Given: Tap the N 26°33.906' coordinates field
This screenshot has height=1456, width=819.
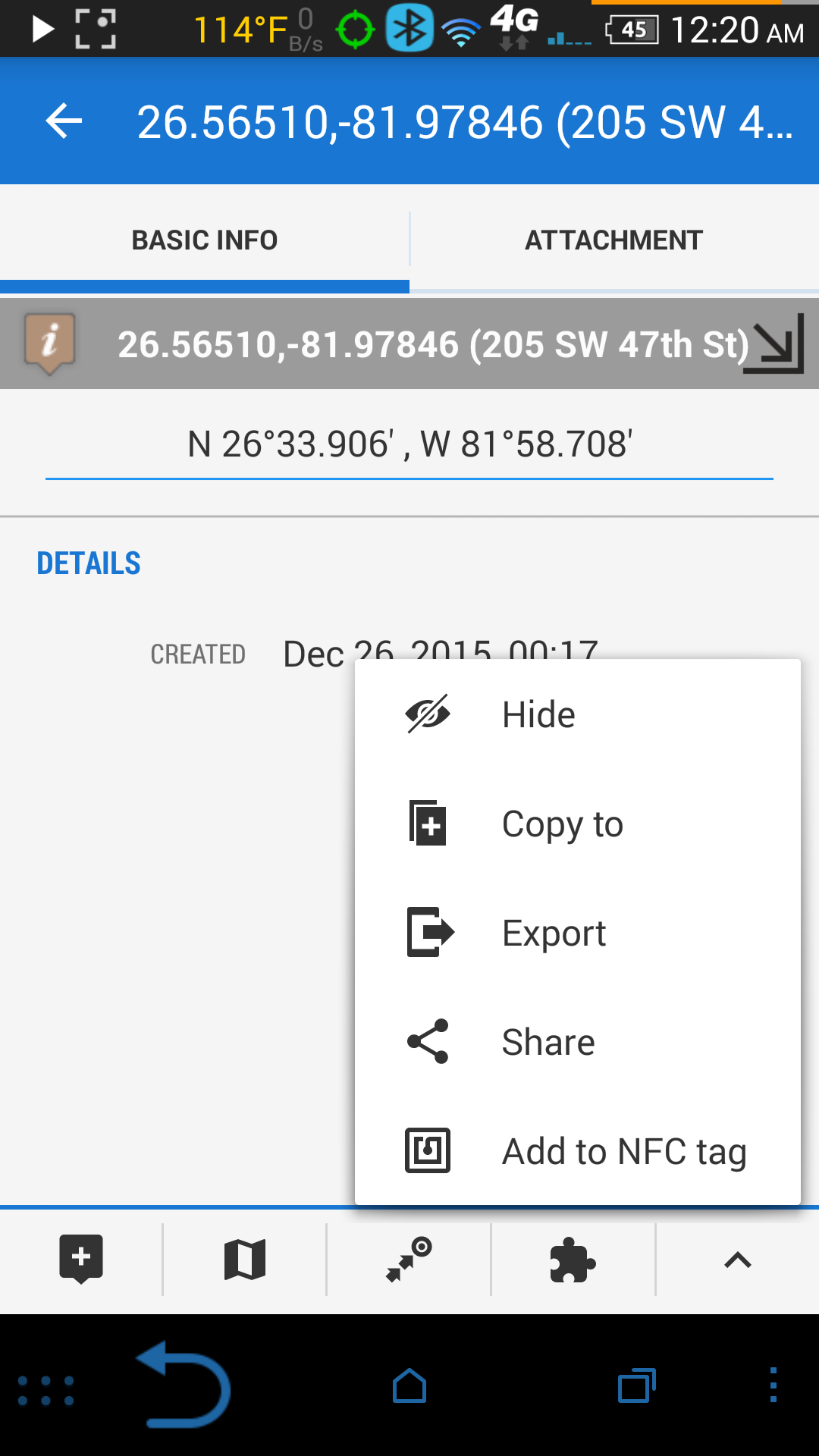Looking at the screenshot, I should click(409, 444).
